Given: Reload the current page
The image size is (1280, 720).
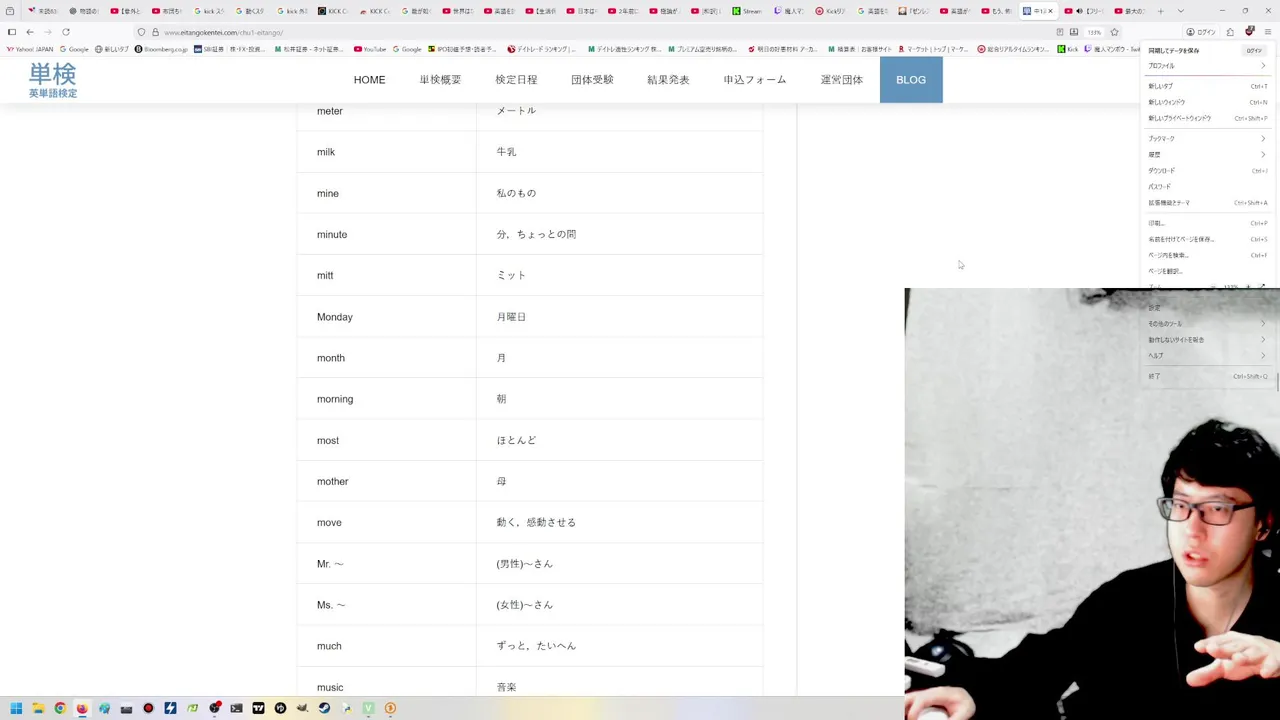Looking at the screenshot, I should tap(66, 32).
